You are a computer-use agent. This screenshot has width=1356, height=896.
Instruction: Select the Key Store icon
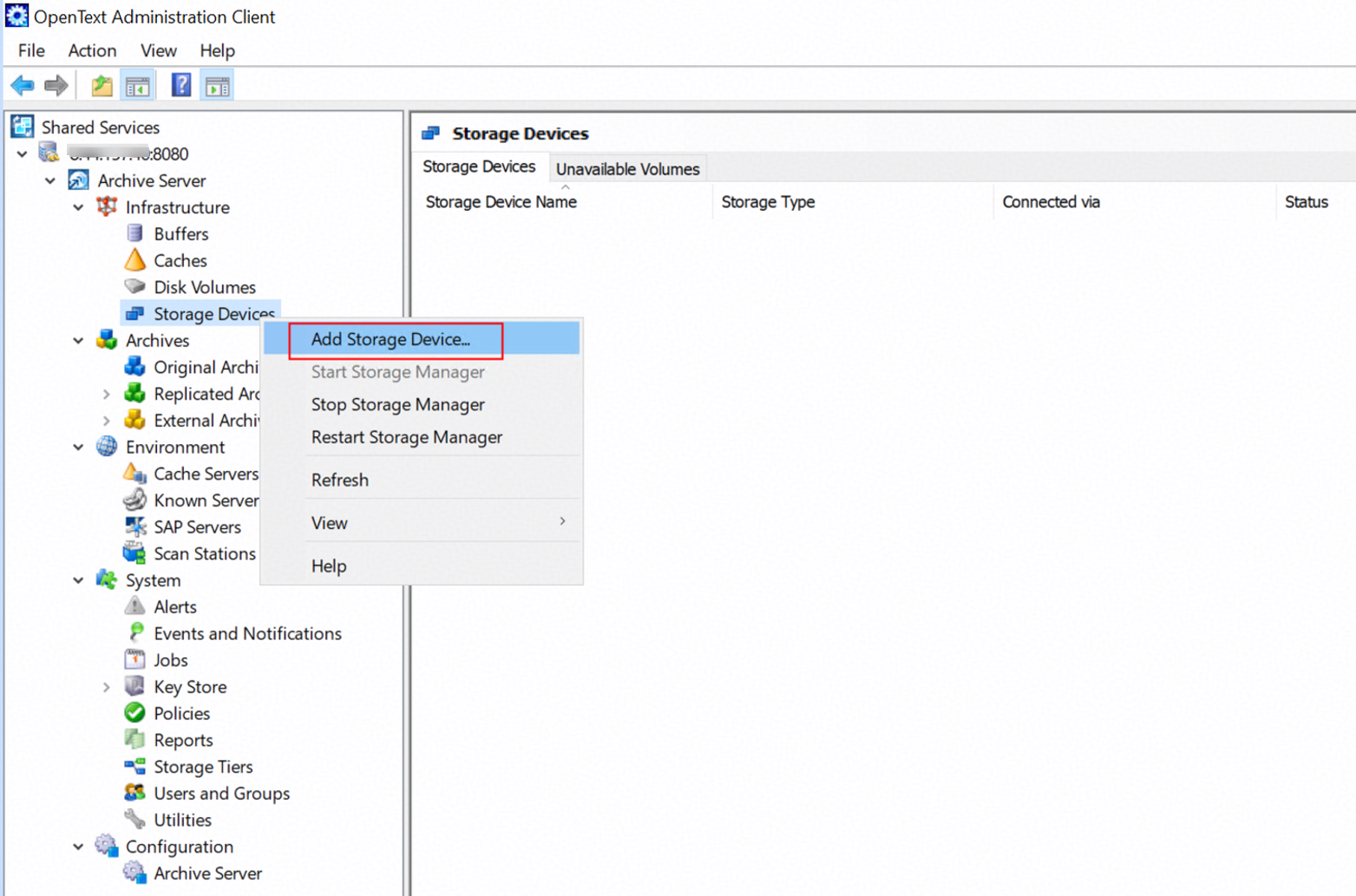pos(134,686)
